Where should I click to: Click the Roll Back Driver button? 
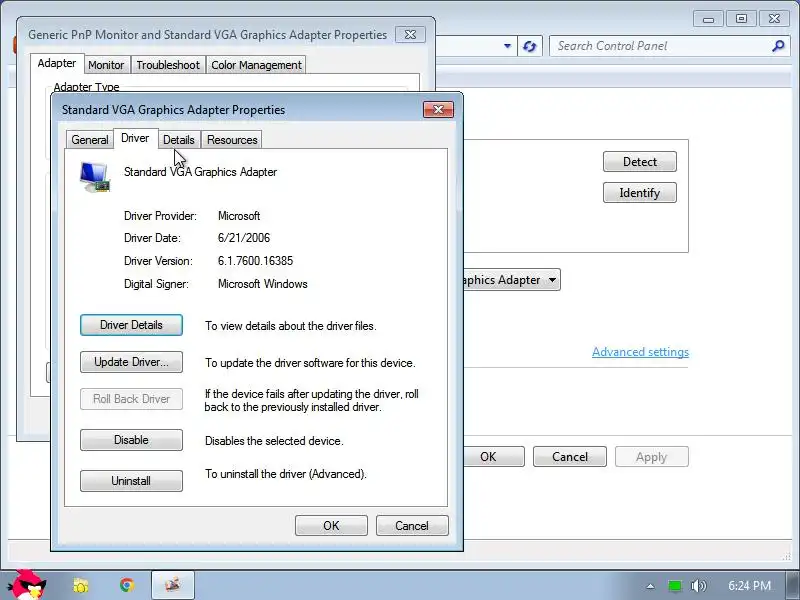point(131,399)
